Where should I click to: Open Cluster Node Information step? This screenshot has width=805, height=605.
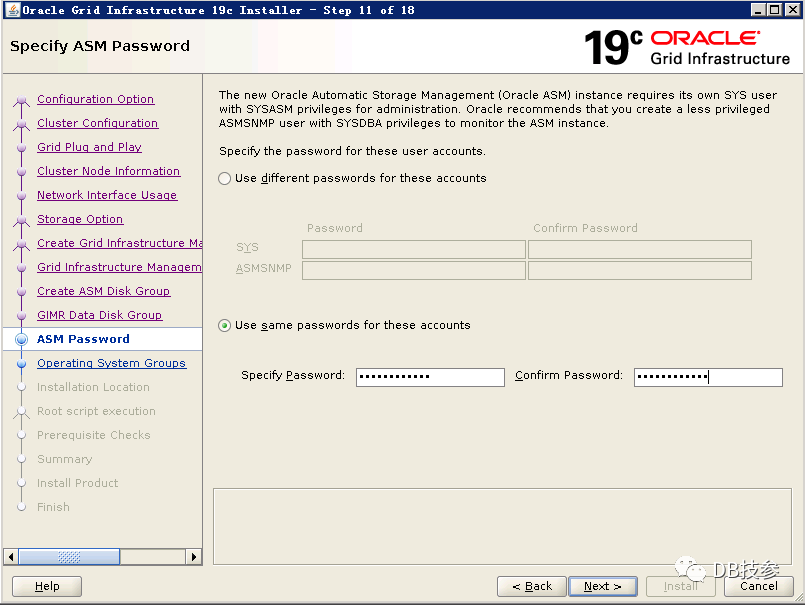coord(108,171)
